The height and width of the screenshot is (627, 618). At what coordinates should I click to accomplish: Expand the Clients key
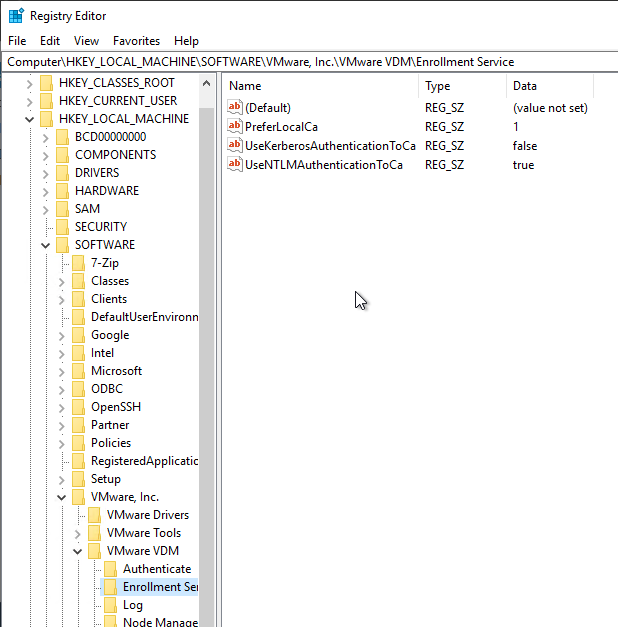[61, 300]
